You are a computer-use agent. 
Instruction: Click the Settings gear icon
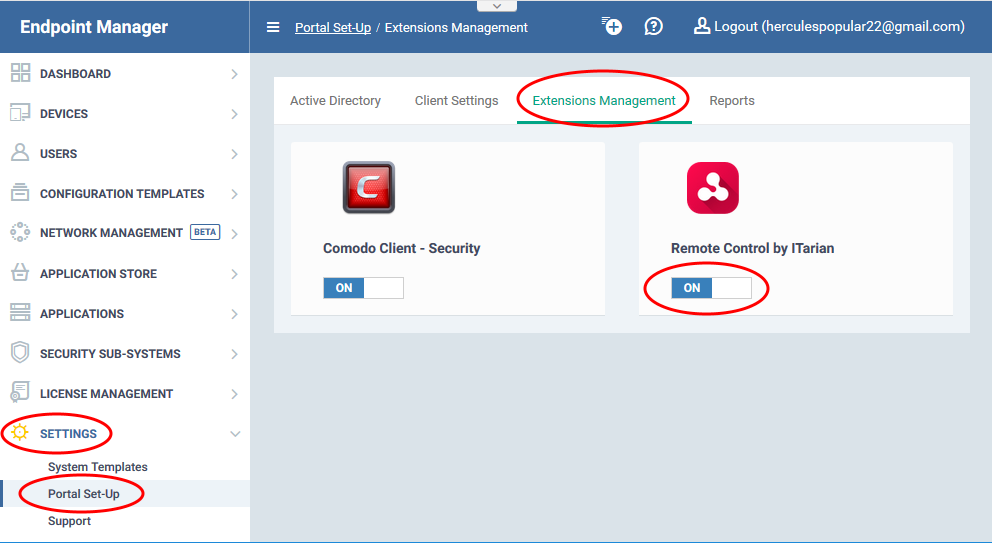pyautogui.click(x=20, y=432)
